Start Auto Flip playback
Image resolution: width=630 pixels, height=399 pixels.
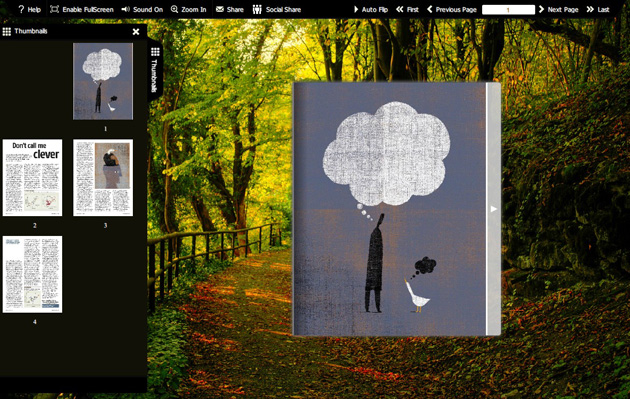pyautogui.click(x=370, y=9)
